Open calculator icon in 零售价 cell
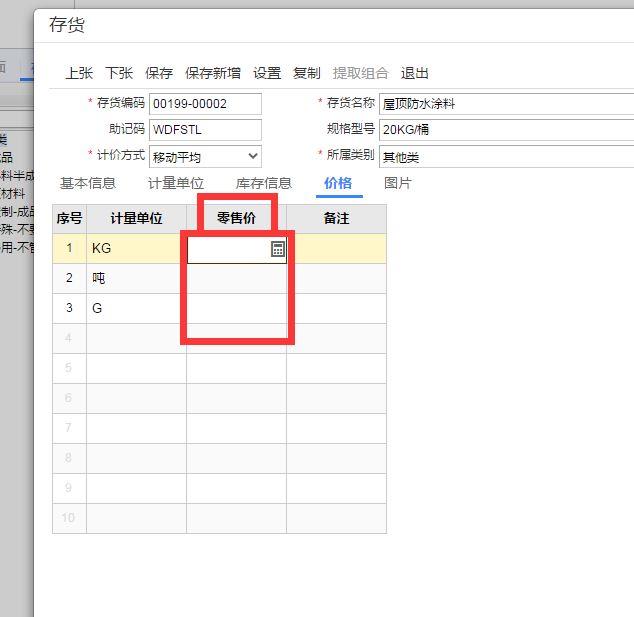 278,249
